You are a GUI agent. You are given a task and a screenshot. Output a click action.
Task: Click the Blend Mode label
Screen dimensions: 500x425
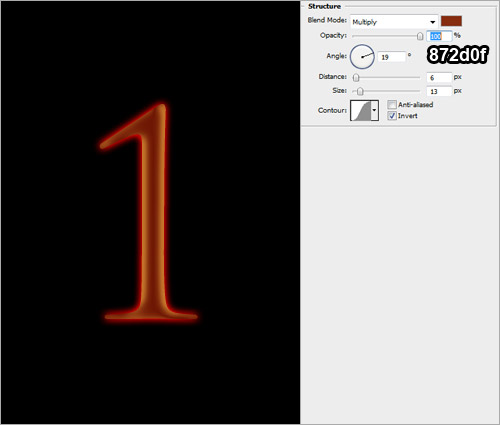(x=327, y=20)
